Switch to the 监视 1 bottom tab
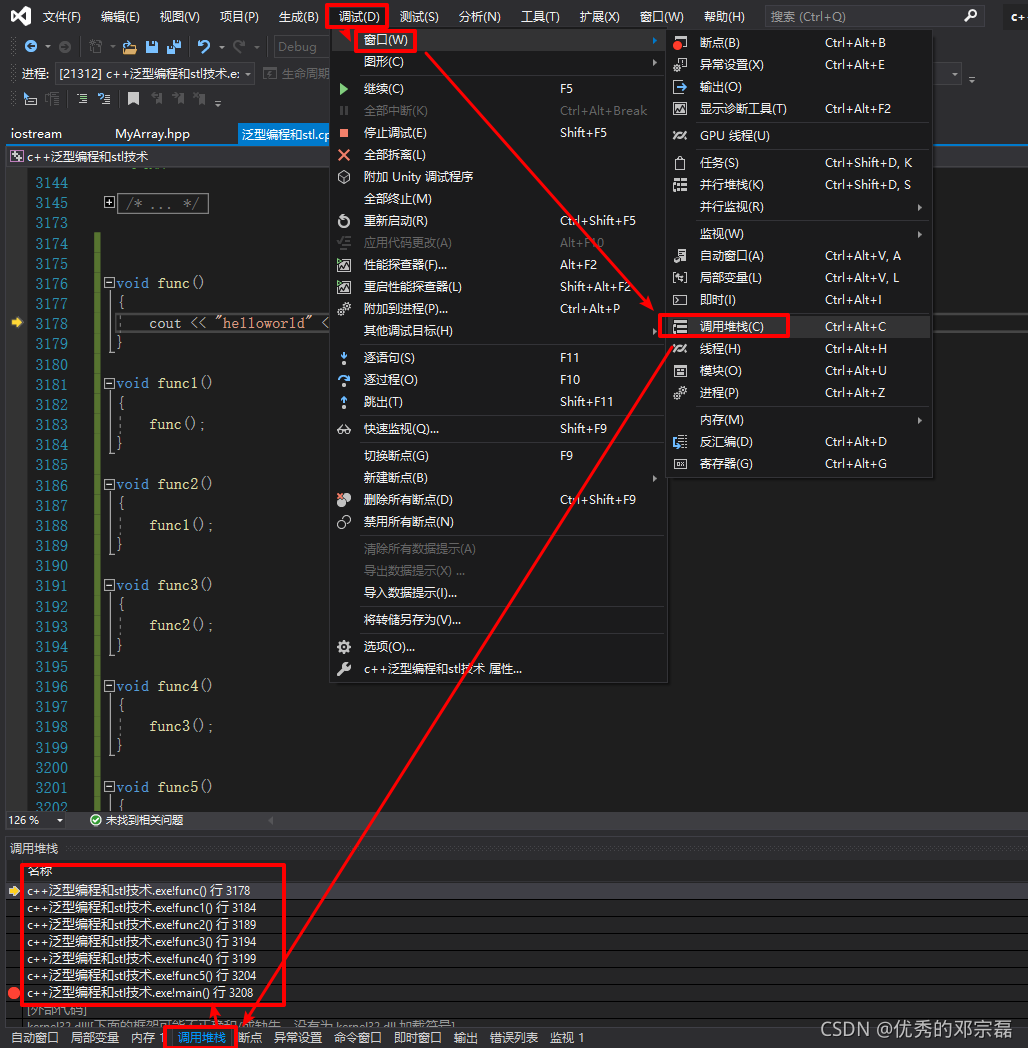 (567, 1037)
